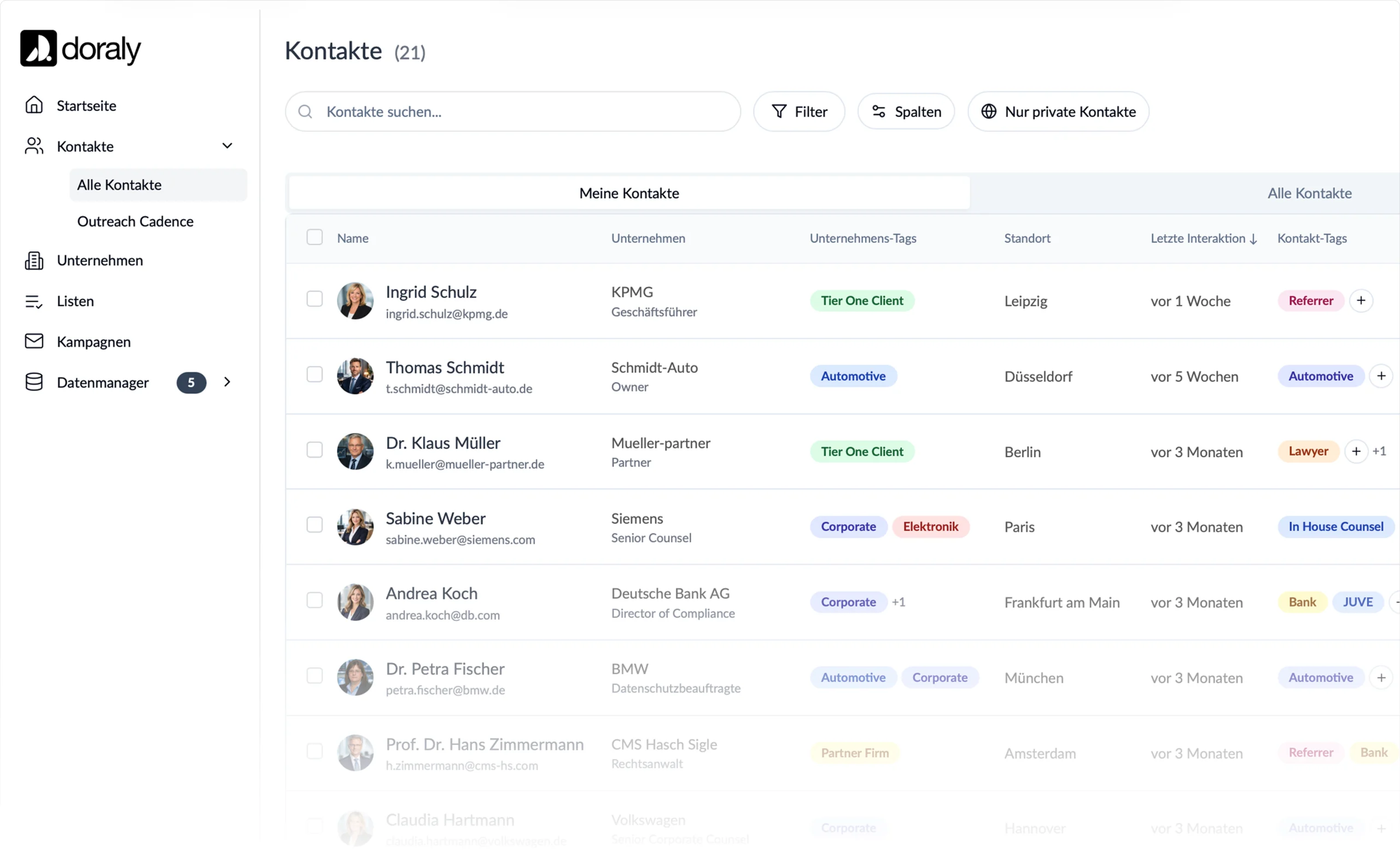The image size is (1400, 864).
Task: Select Prof. Dr. Hans Zimmermann's checkbox
Action: coord(314,751)
